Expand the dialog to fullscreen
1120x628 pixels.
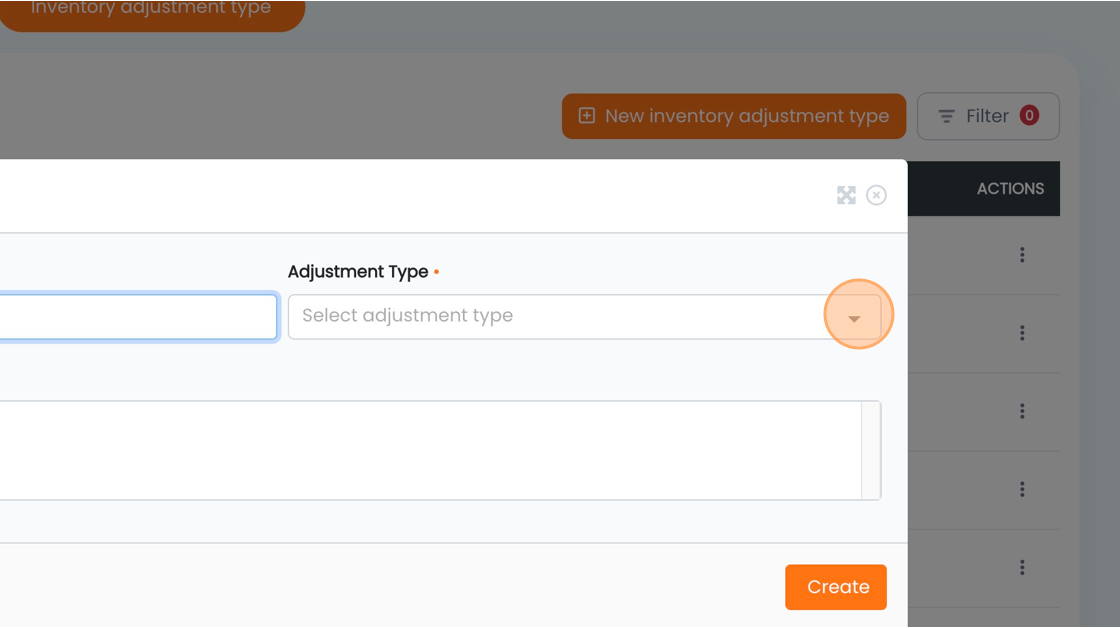(x=846, y=195)
